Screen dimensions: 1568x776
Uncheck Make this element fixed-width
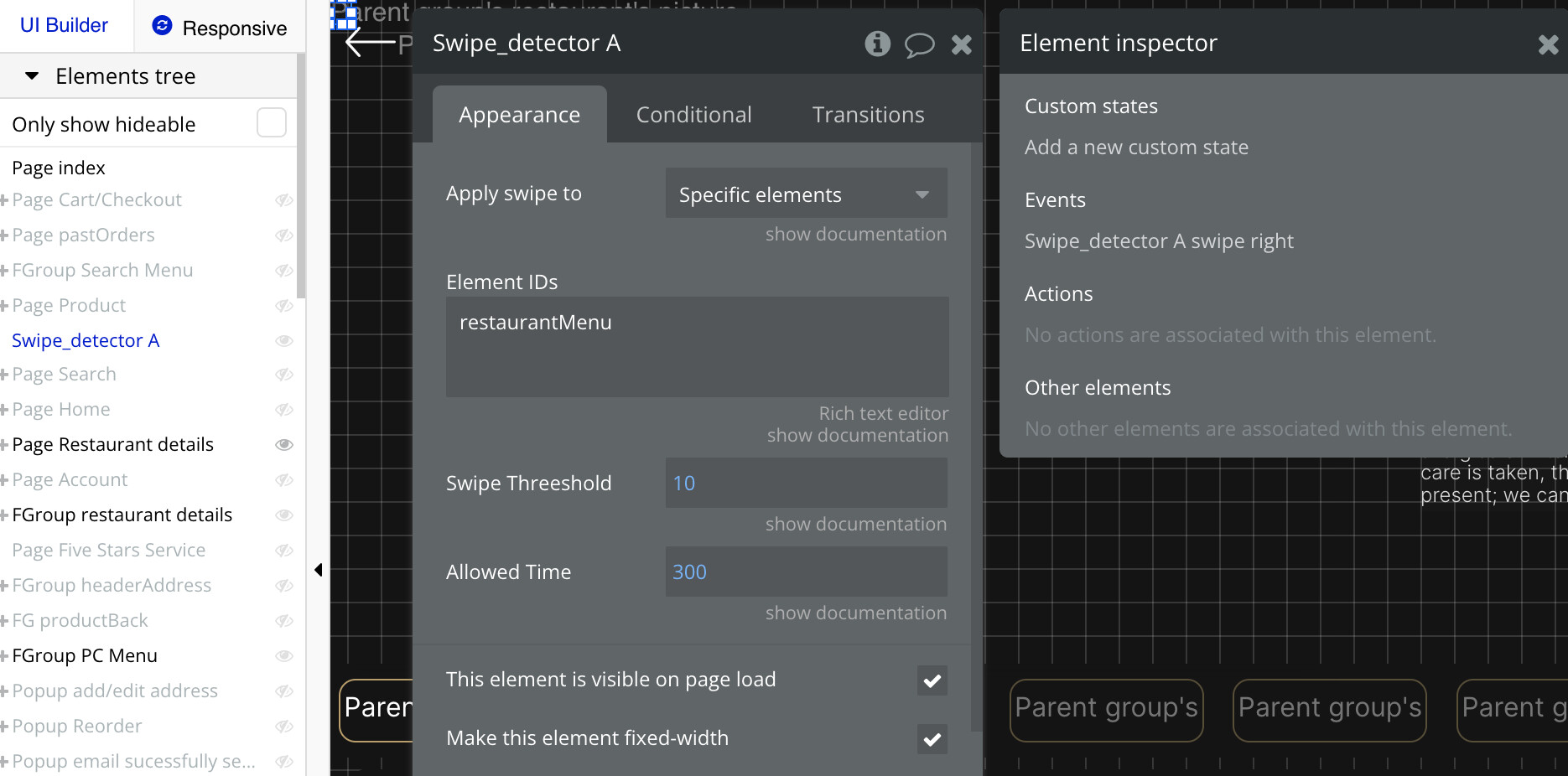931,739
